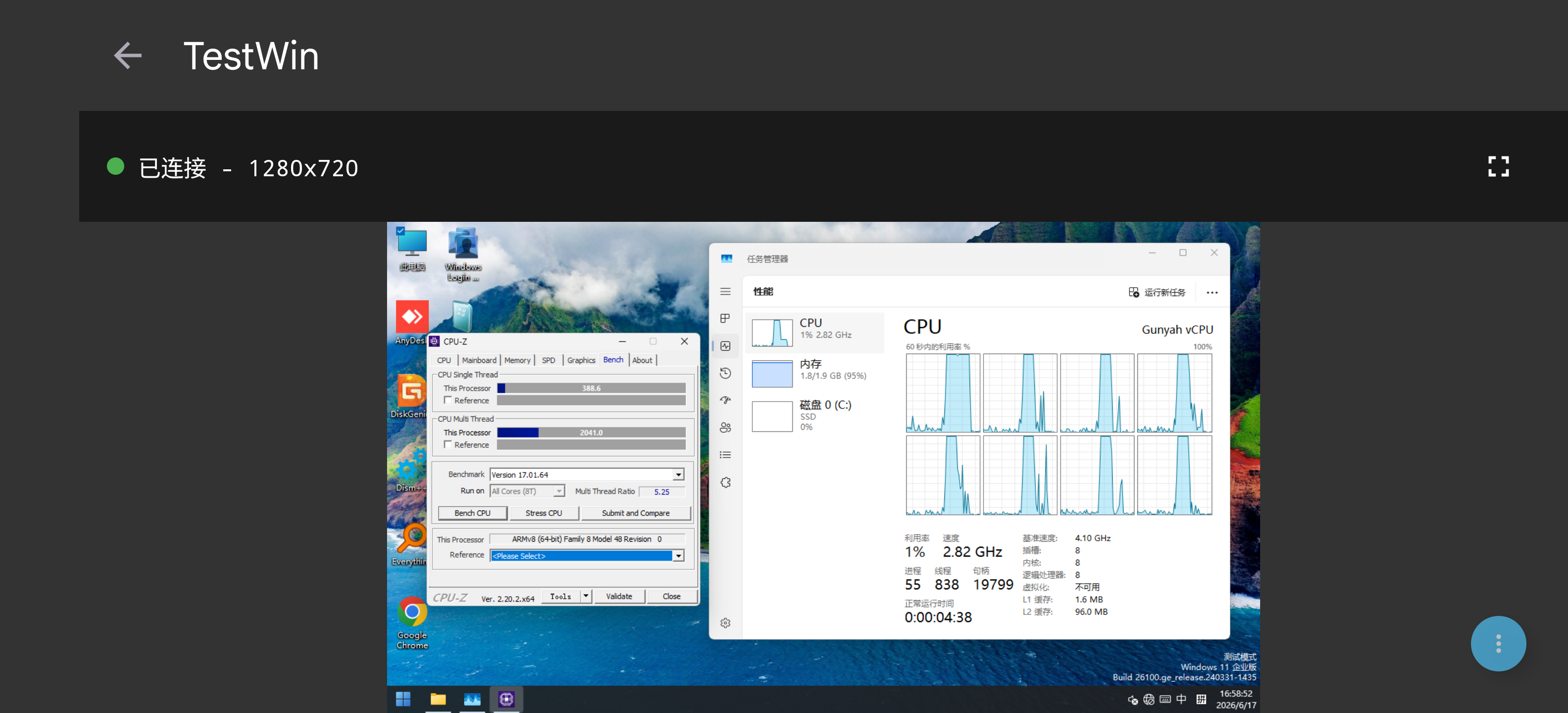This screenshot has width=1568, height=713.
Task: Click the Multi Thread Ratio value 5.25
Action: pyautogui.click(x=662, y=491)
